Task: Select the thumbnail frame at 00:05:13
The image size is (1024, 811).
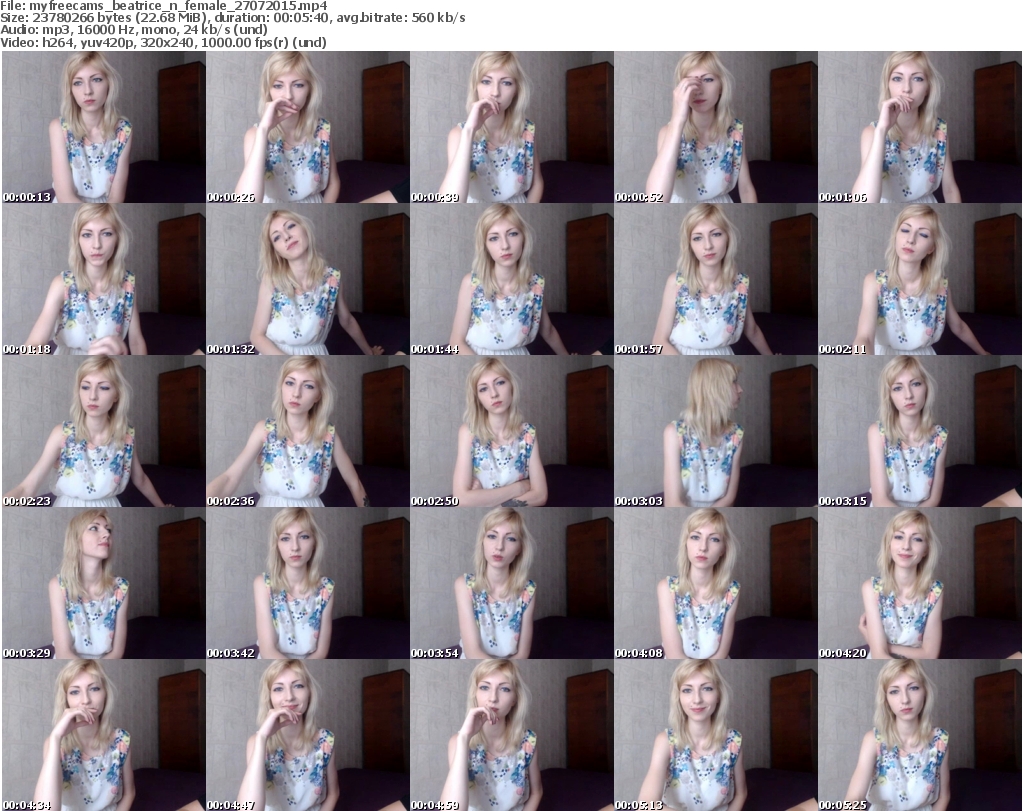Action: pyautogui.click(x=716, y=735)
